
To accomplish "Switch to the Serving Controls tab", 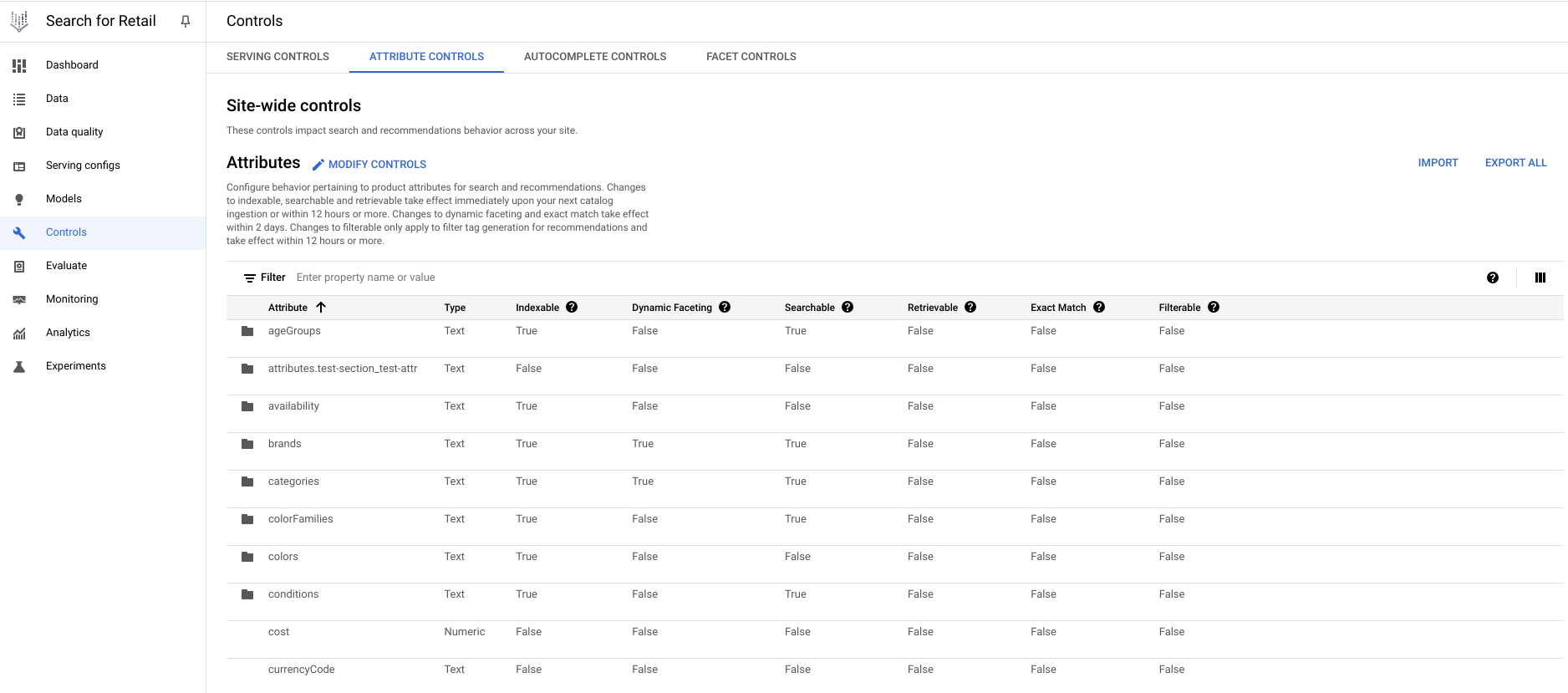I will 277,57.
